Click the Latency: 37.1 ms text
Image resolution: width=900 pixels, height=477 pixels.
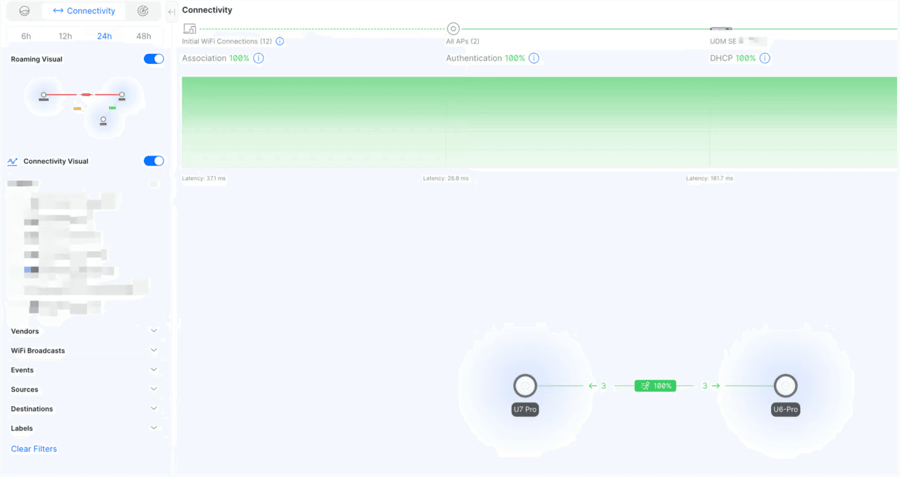click(204, 179)
